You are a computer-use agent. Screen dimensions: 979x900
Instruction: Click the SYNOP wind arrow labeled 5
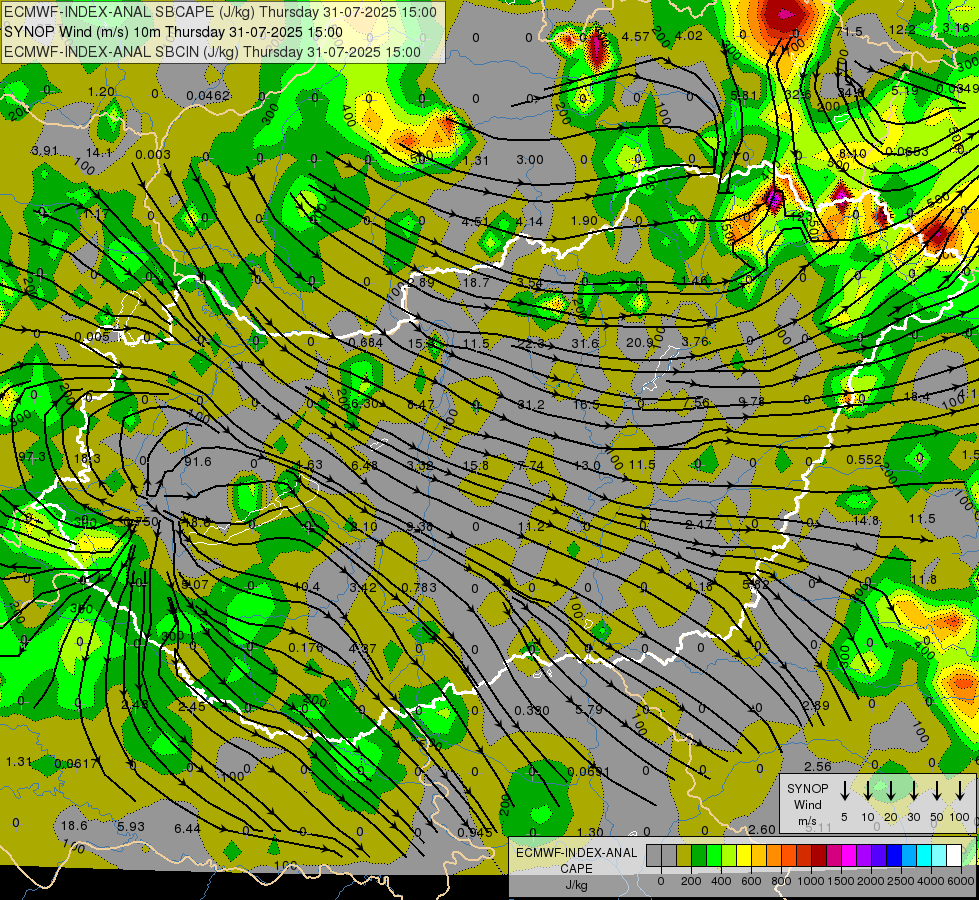point(845,791)
